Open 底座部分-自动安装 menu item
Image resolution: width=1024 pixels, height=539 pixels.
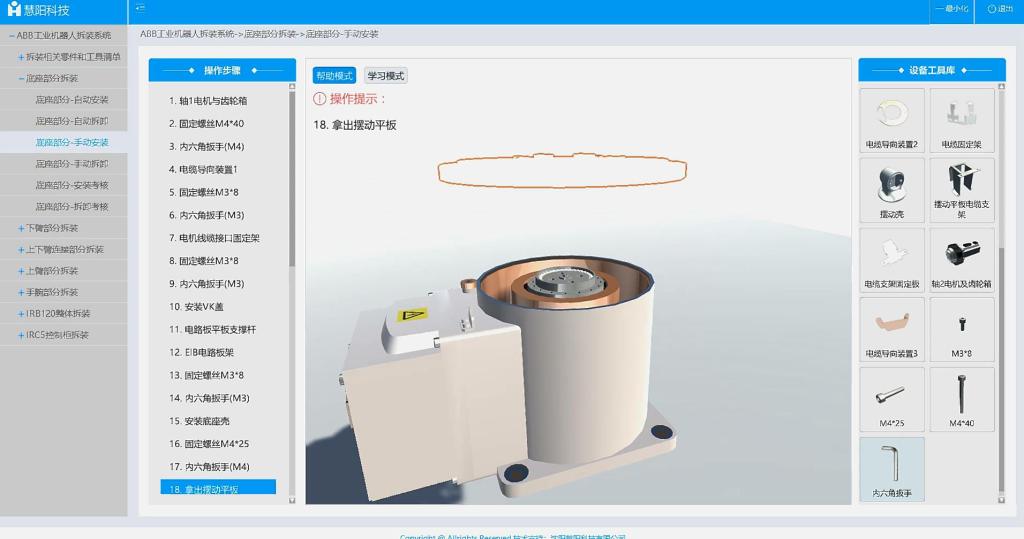(x=72, y=100)
